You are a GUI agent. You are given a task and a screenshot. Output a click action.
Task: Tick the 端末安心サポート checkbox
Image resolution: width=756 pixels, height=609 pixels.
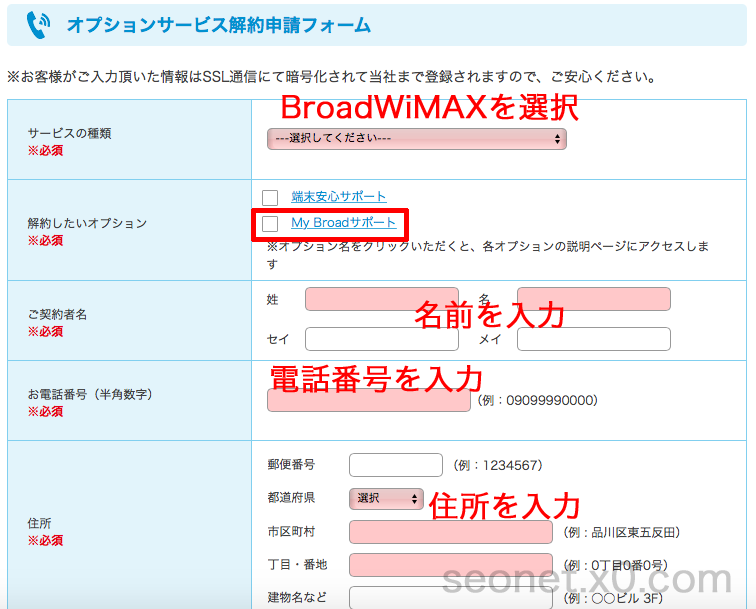click(x=270, y=197)
